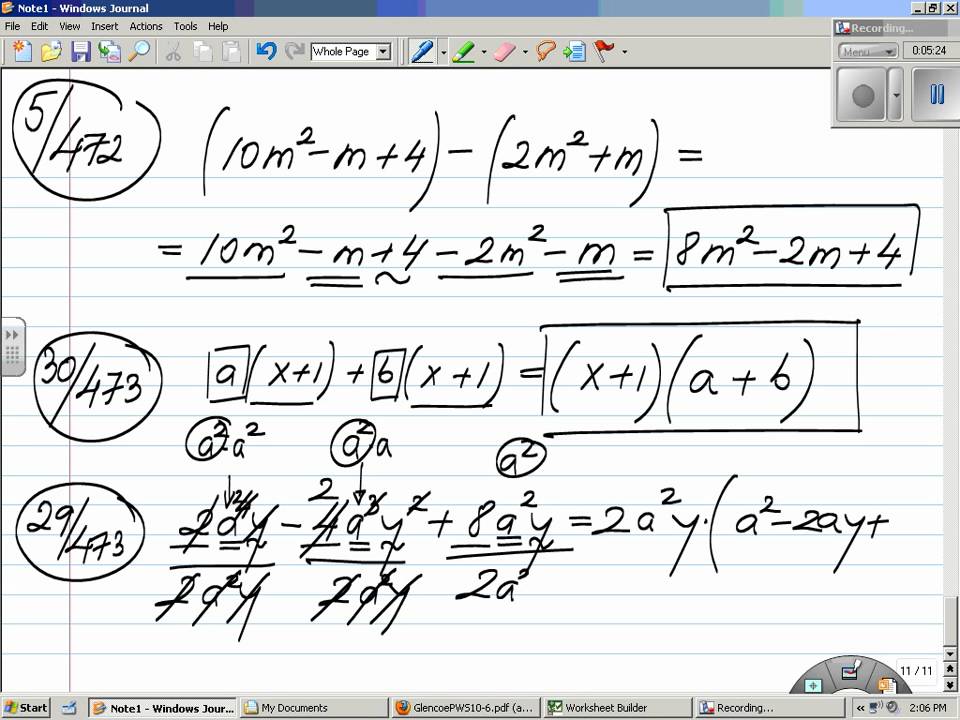This screenshot has width=960, height=720.
Task: Undo the last ink stroke
Action: (266, 51)
